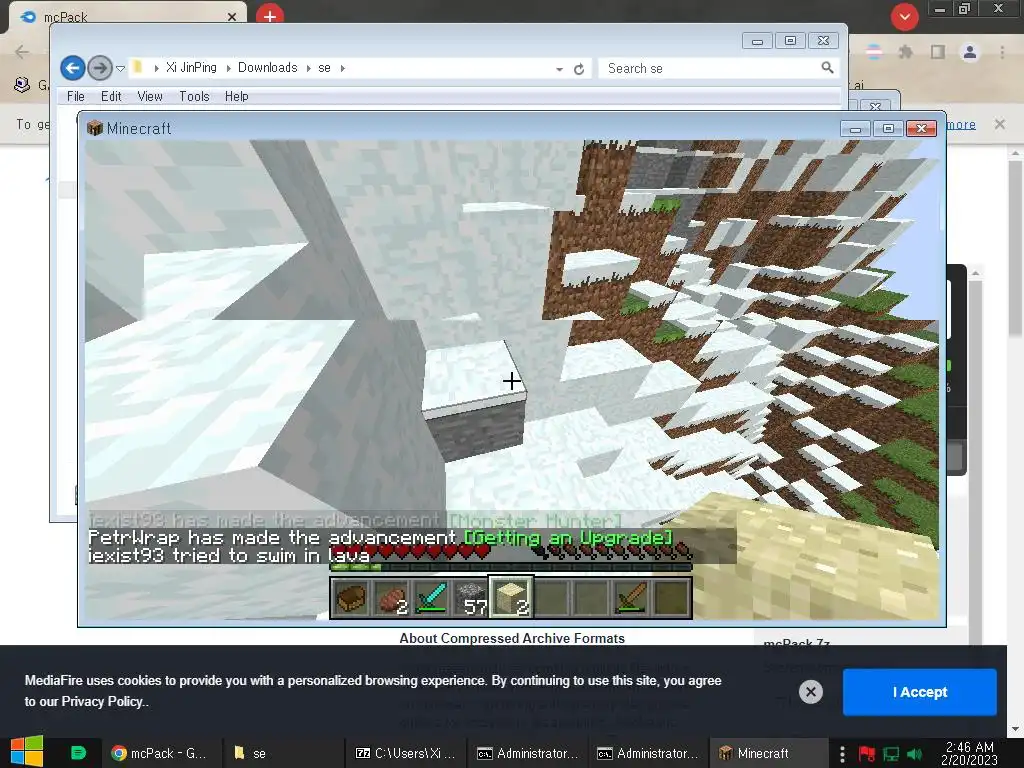Click Explorer forward arrow button

[99, 68]
